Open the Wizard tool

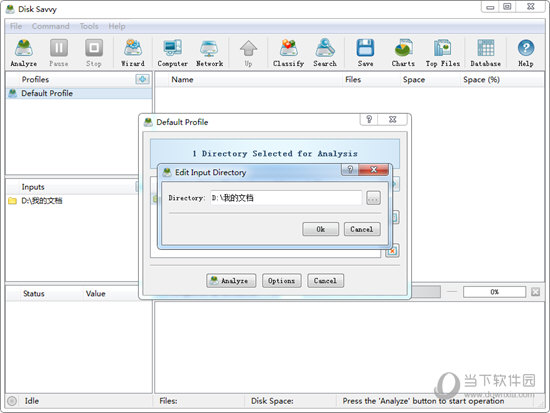click(x=133, y=53)
